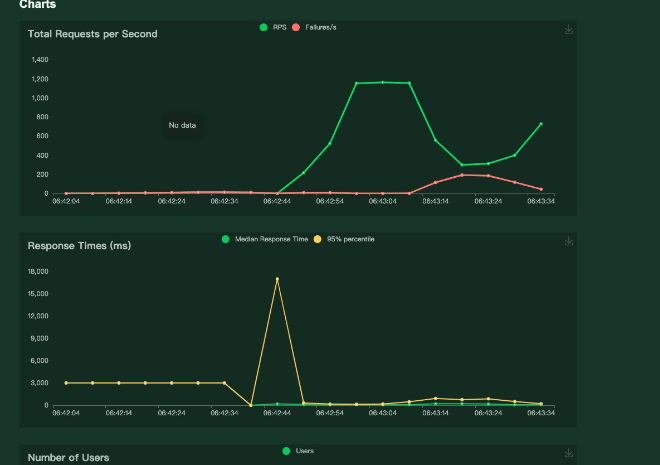Click the green RPS legend dot
This screenshot has width=660, height=465.
click(263, 27)
